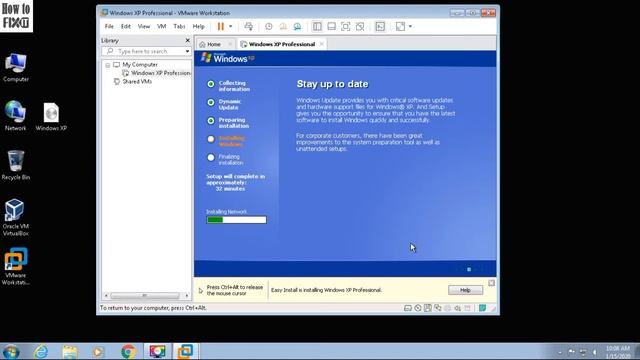
Task: Select Shared VMs in the library
Action: click(x=137, y=82)
